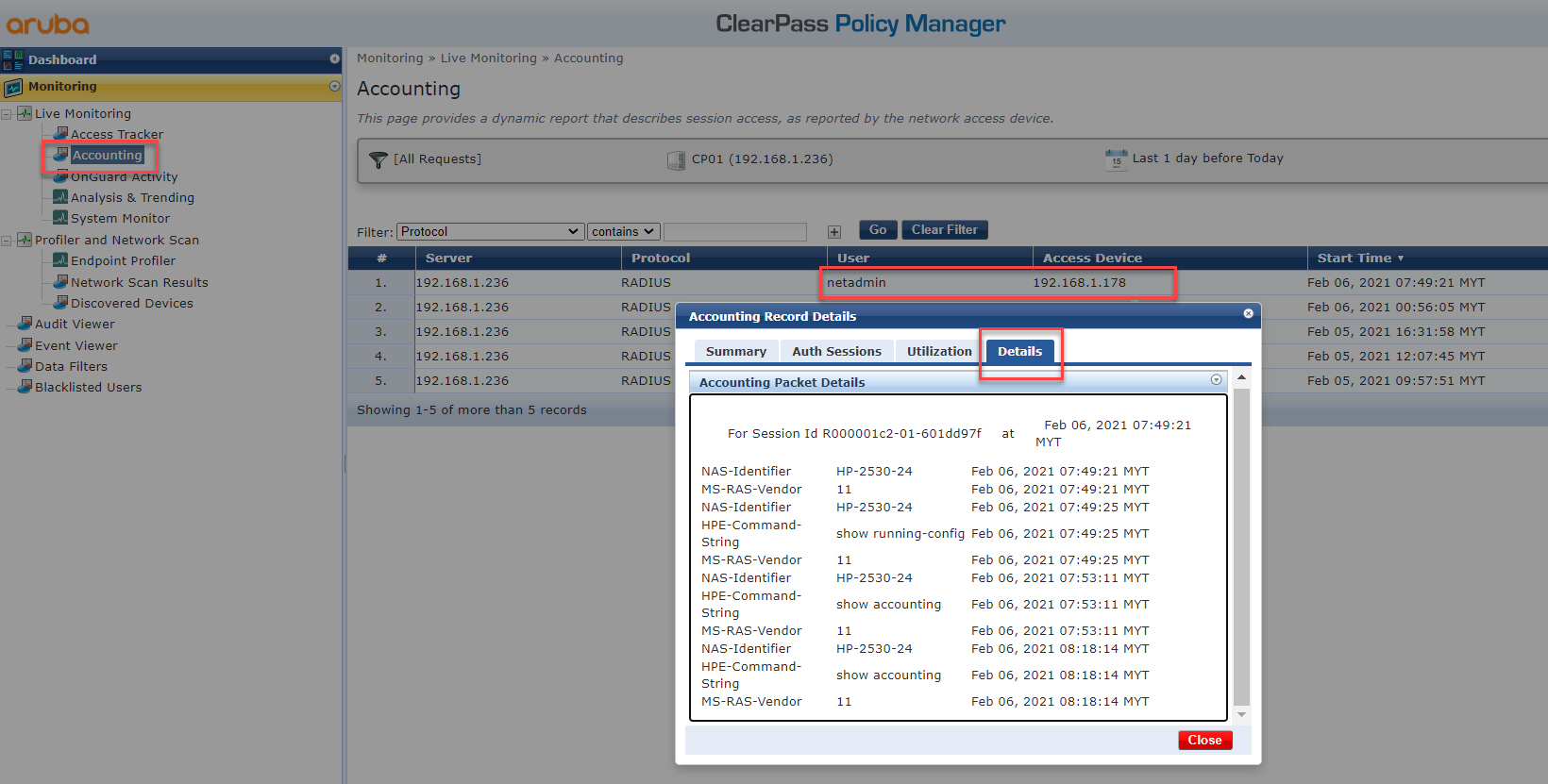The image size is (1548, 784).
Task: Click the Clear Filter button
Action: tap(945, 229)
